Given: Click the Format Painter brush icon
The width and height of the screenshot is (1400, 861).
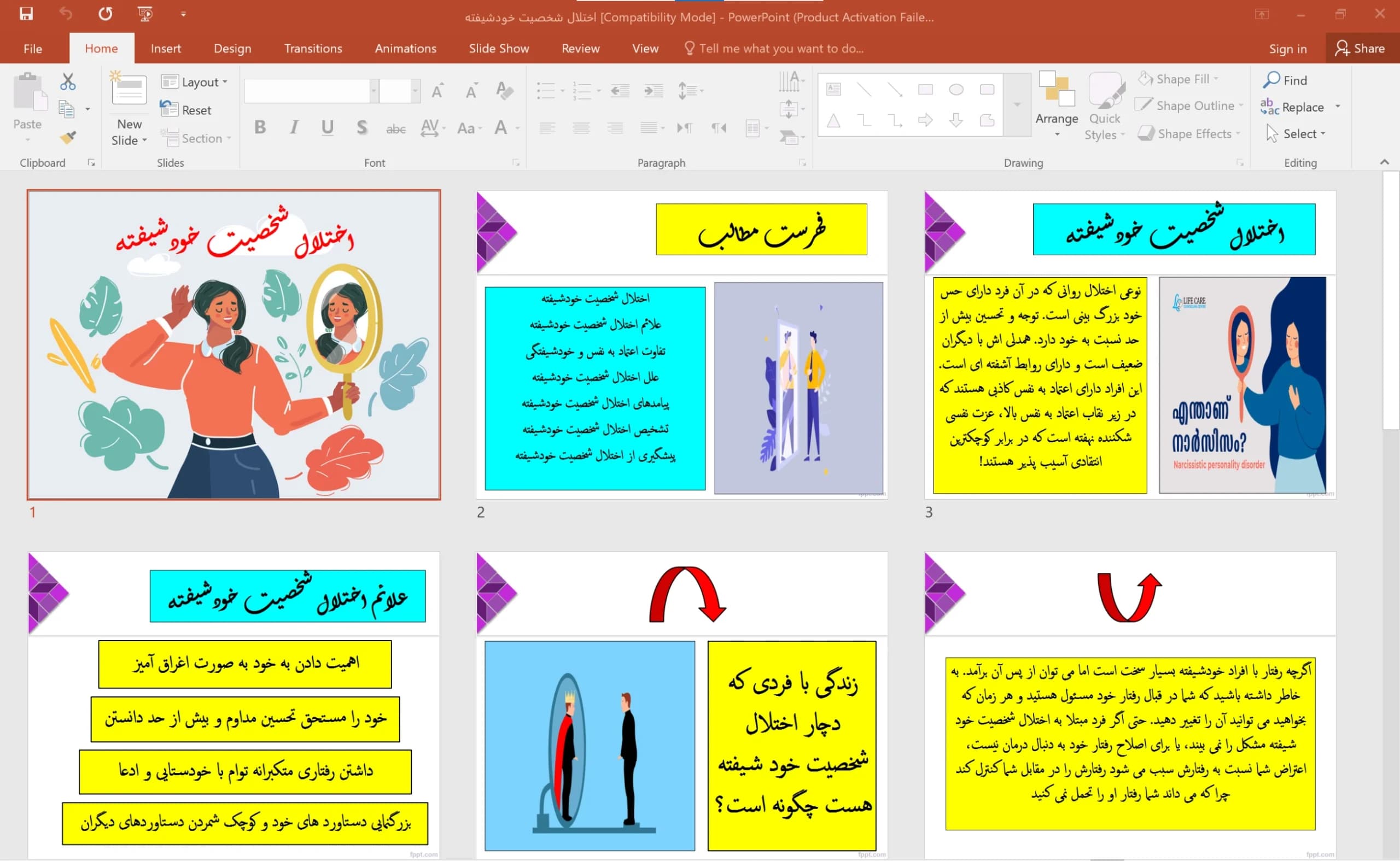Looking at the screenshot, I should pyautogui.click(x=68, y=137).
